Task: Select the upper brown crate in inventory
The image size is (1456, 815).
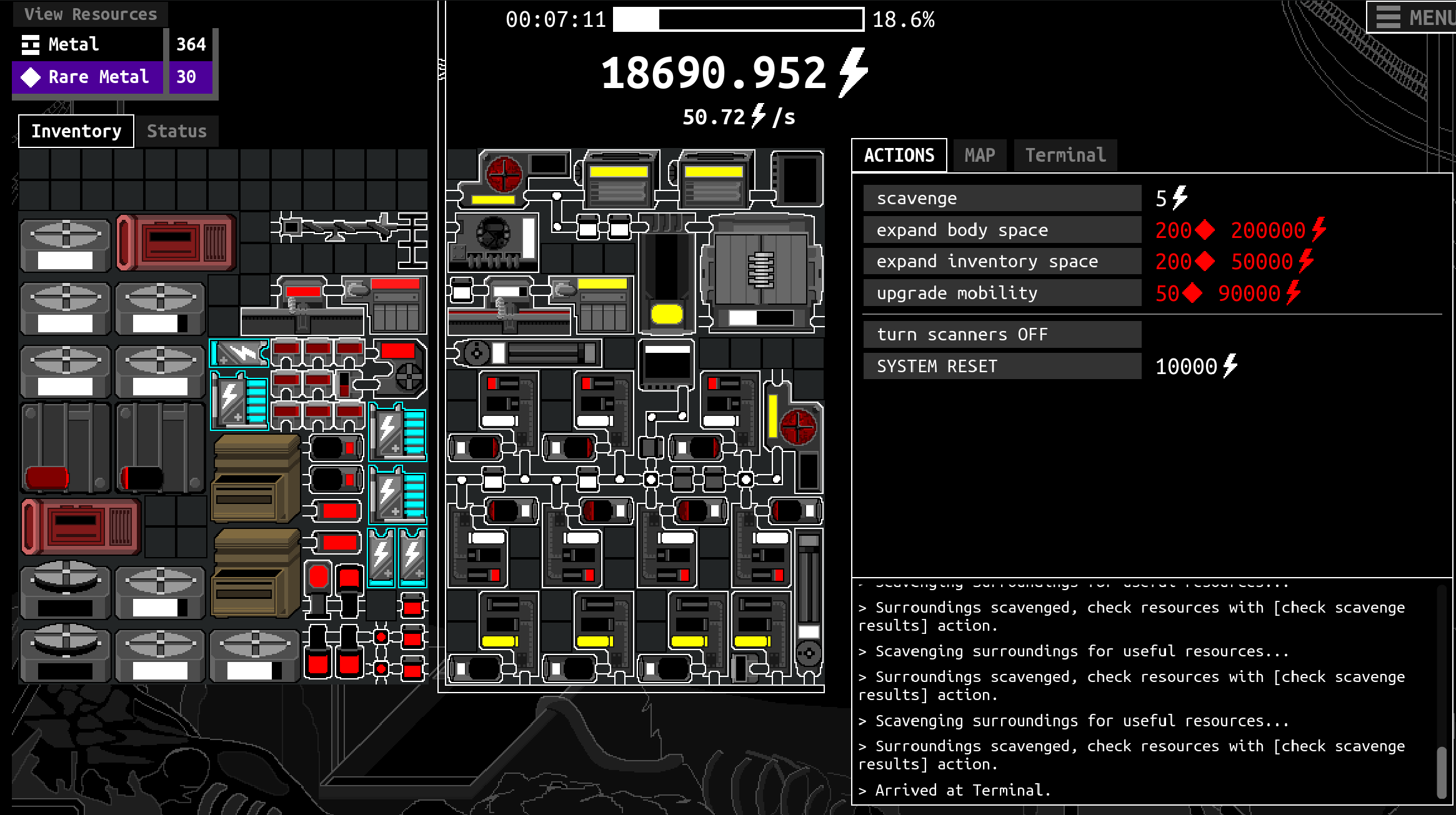Action: tap(256, 478)
